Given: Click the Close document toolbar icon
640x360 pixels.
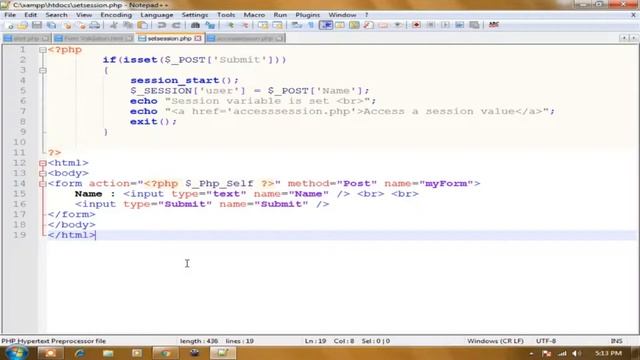Looking at the screenshot, I should point(67,25).
